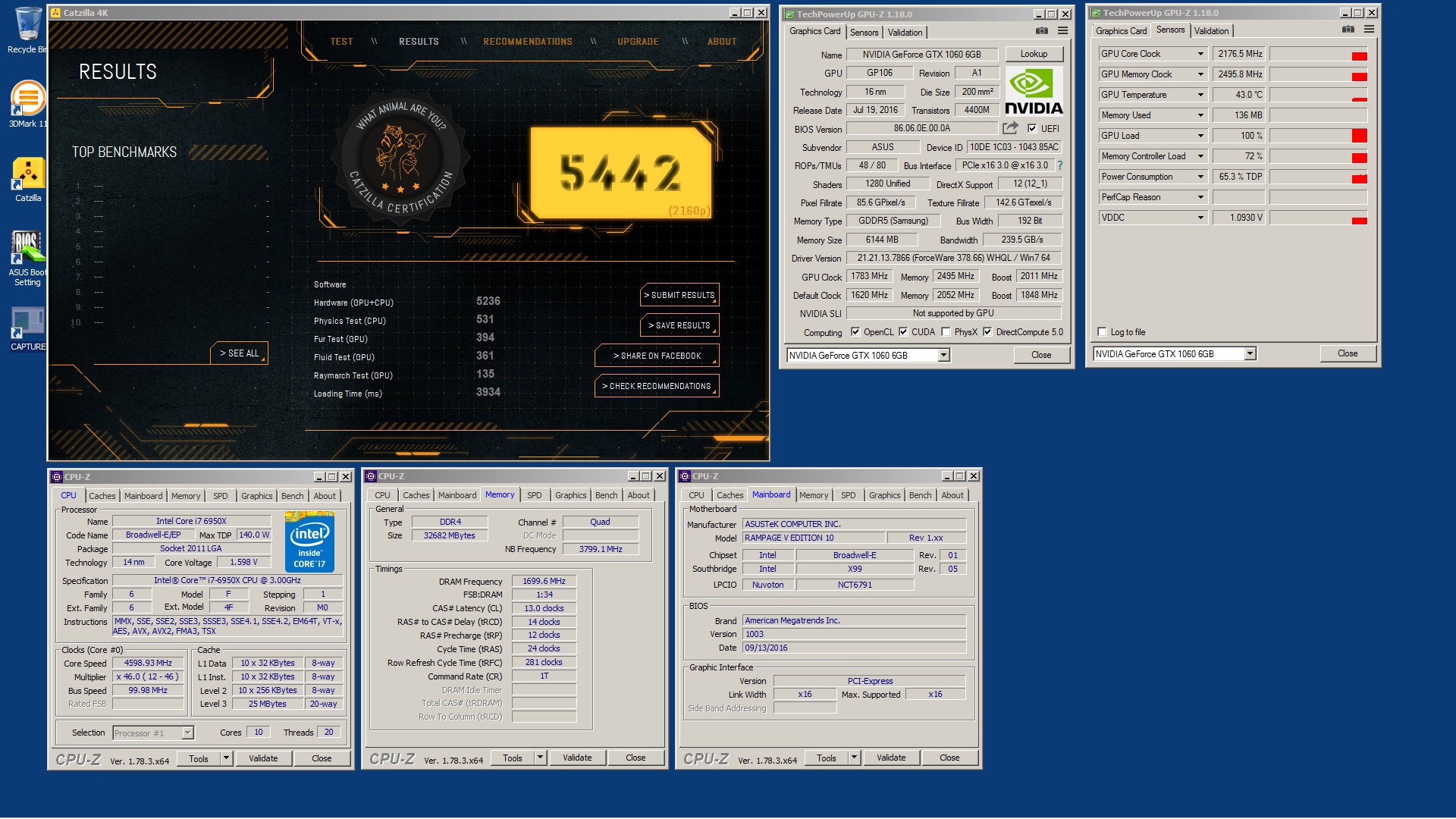Open Memory Controller Load sensor dropdown

pyautogui.click(x=1200, y=156)
